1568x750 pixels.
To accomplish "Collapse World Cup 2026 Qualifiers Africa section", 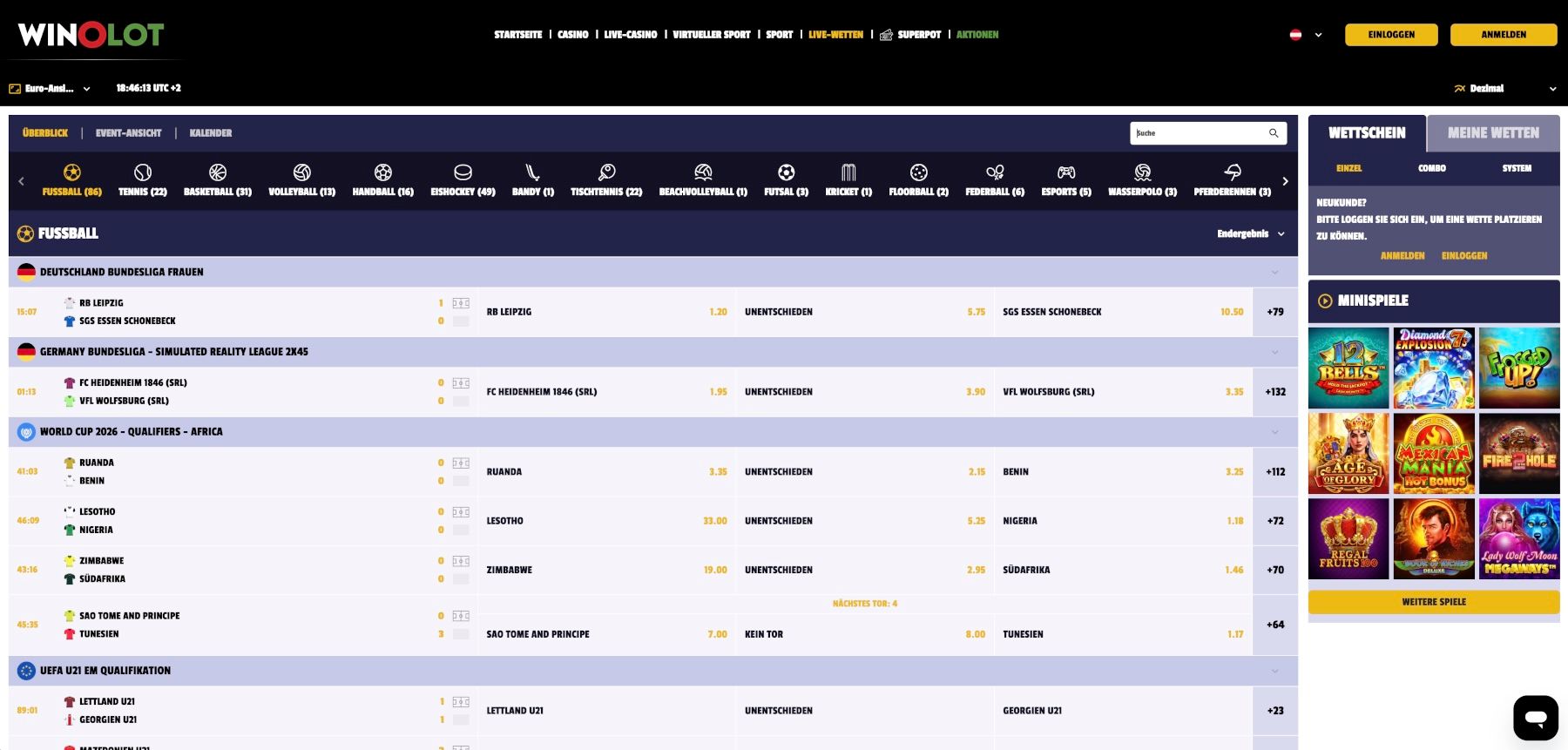I will tap(1274, 432).
